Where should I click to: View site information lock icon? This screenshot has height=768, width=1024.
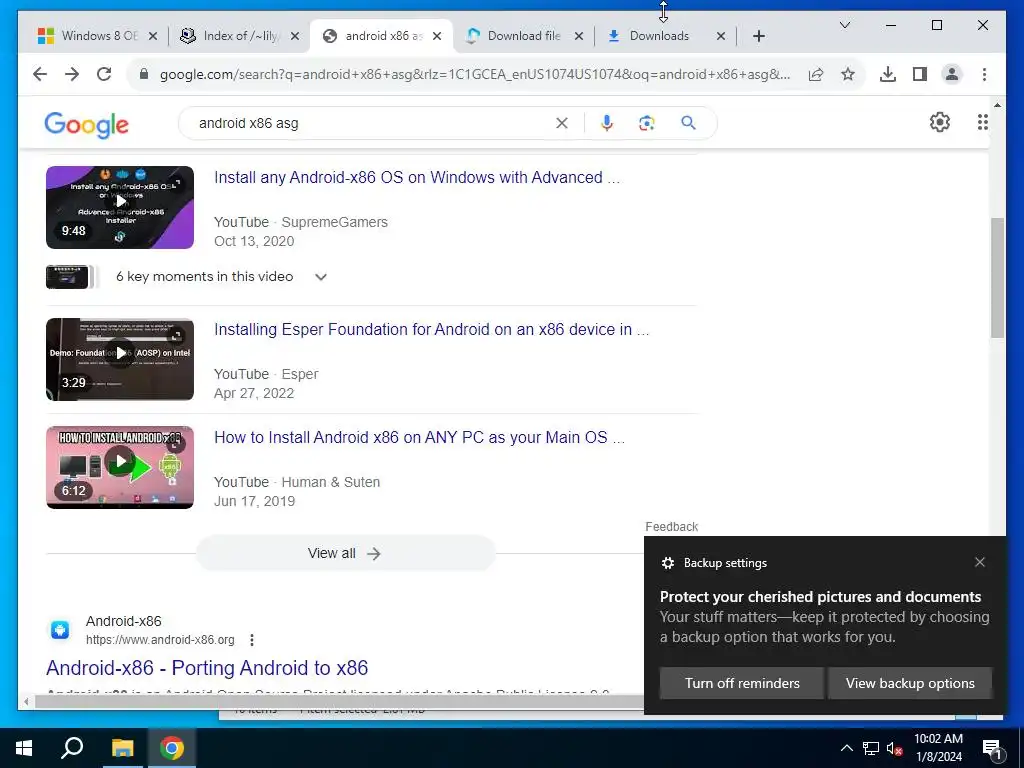144,74
